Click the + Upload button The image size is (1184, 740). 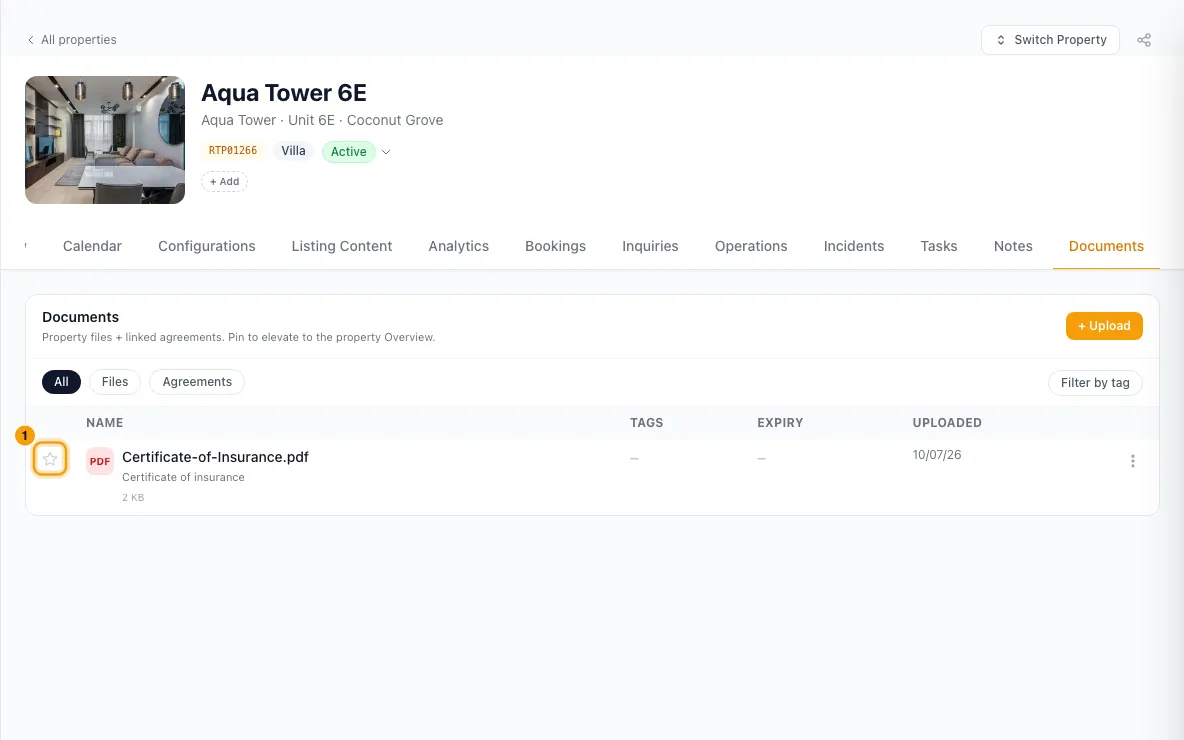coord(1104,326)
